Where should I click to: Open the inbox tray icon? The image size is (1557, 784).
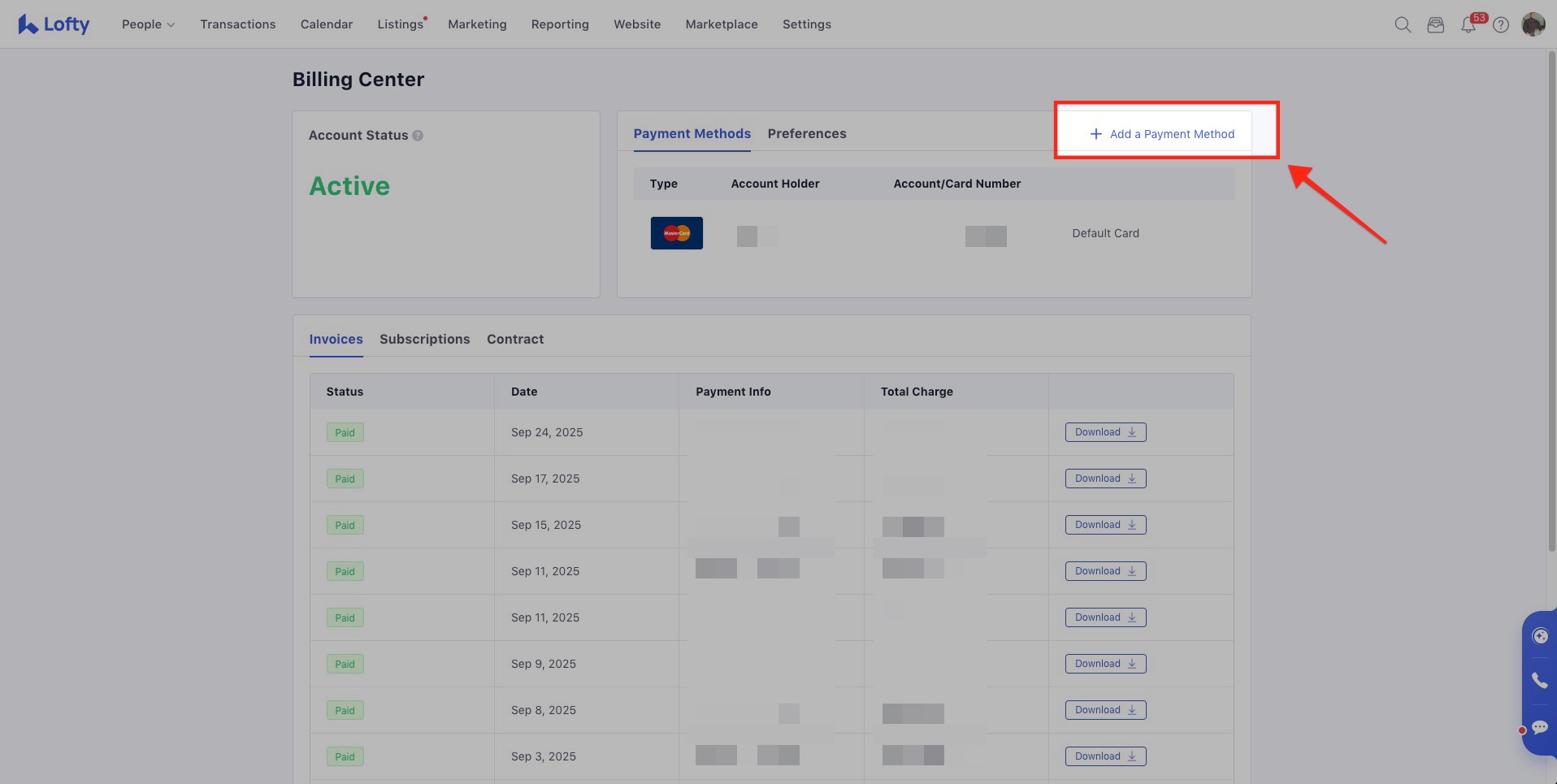click(x=1436, y=24)
